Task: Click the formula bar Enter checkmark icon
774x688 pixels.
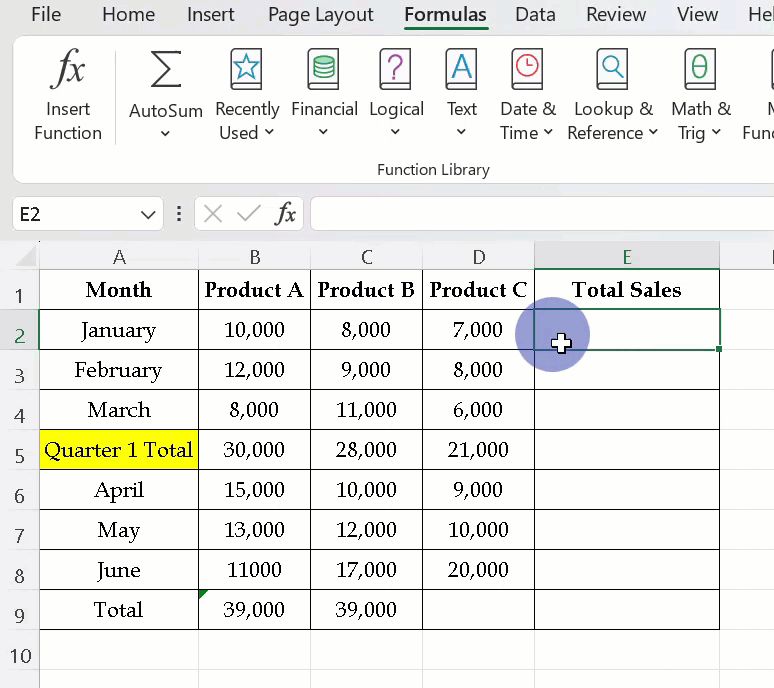Action: pos(248,214)
